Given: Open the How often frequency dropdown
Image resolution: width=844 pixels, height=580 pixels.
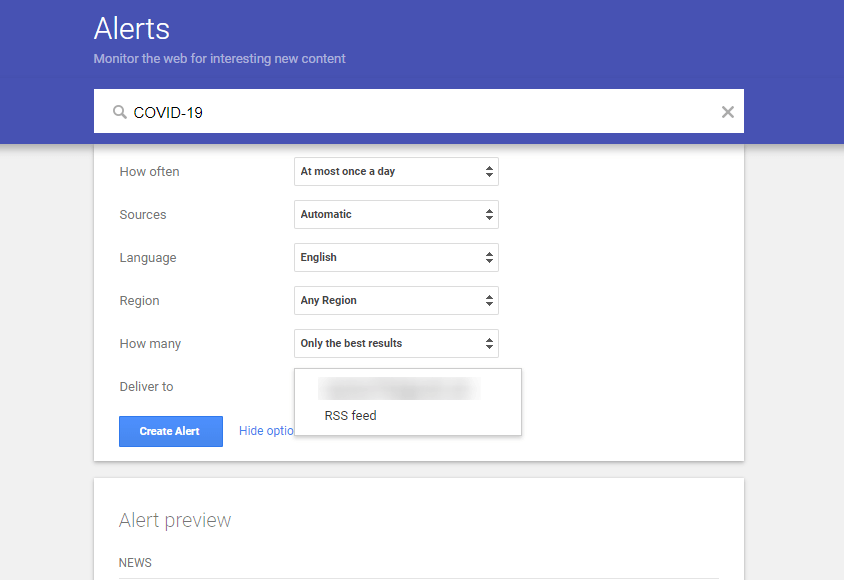Looking at the screenshot, I should pos(396,171).
